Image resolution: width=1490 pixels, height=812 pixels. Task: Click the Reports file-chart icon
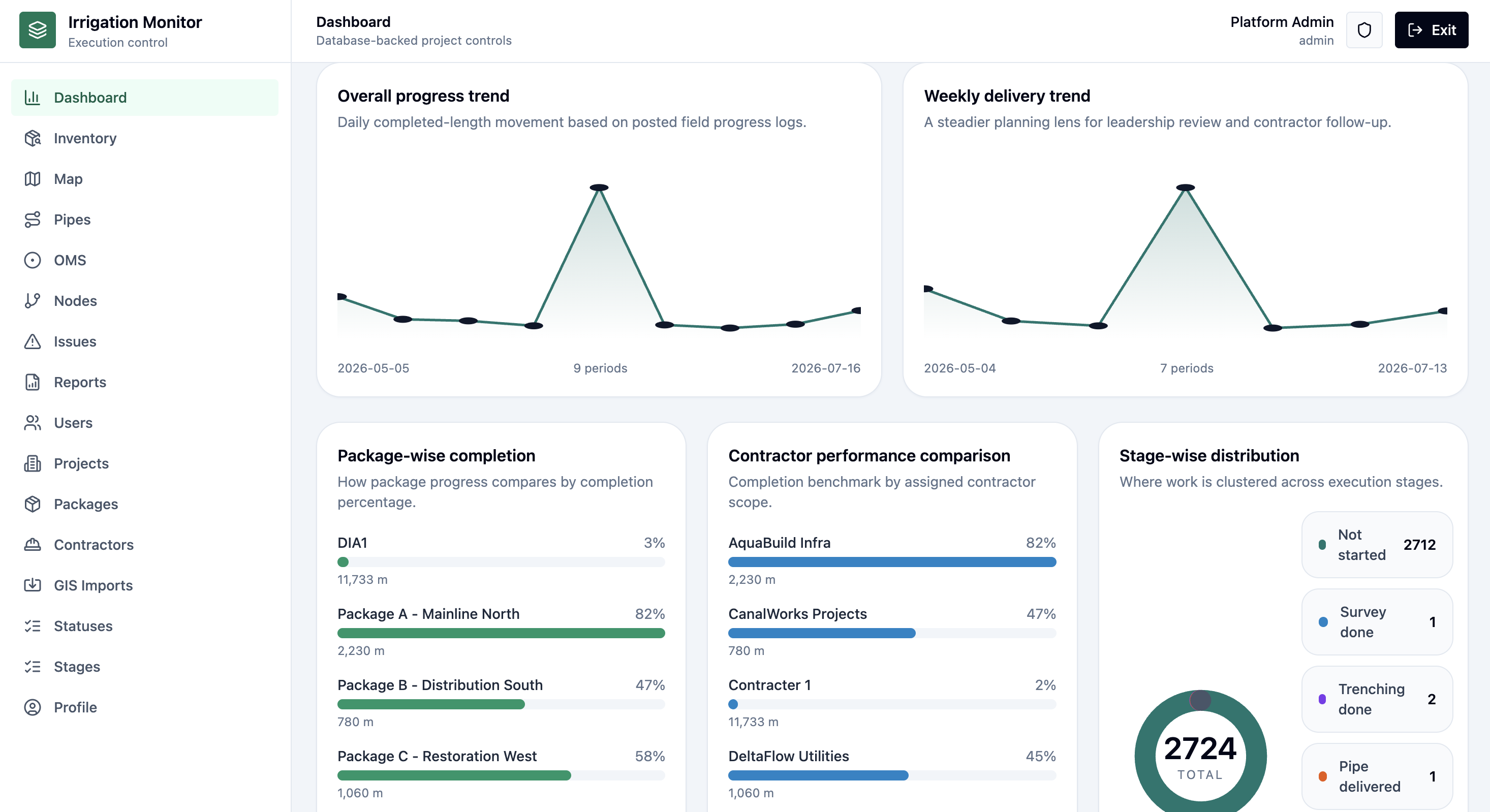click(33, 382)
